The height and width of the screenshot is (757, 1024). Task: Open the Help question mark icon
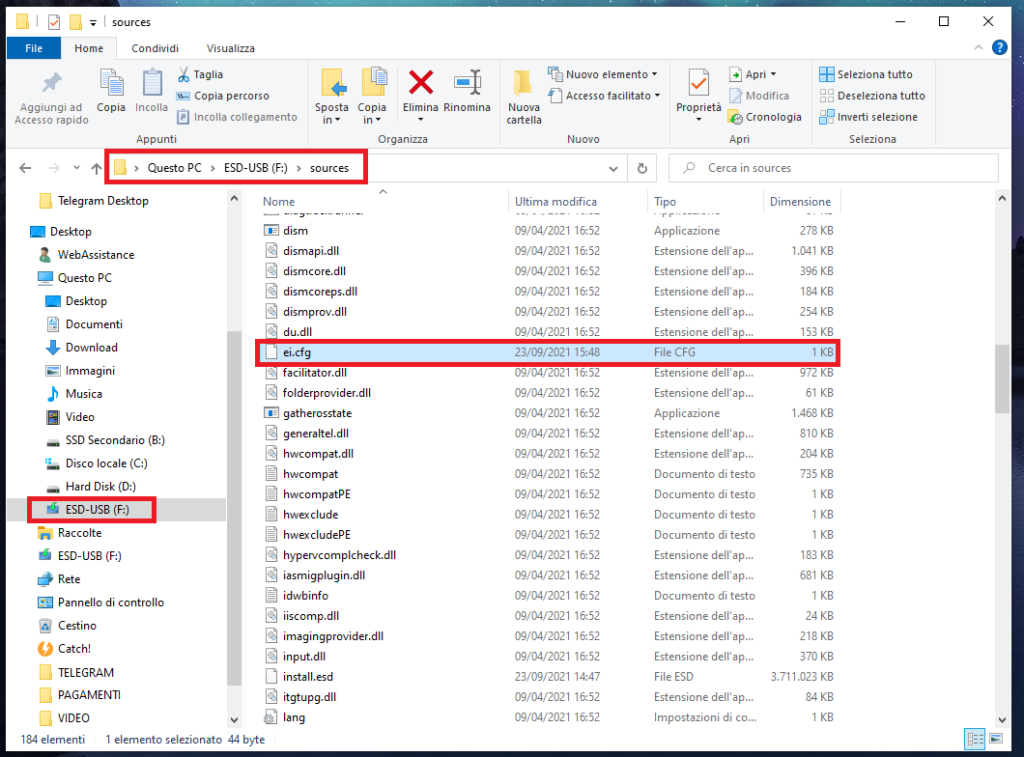point(999,48)
